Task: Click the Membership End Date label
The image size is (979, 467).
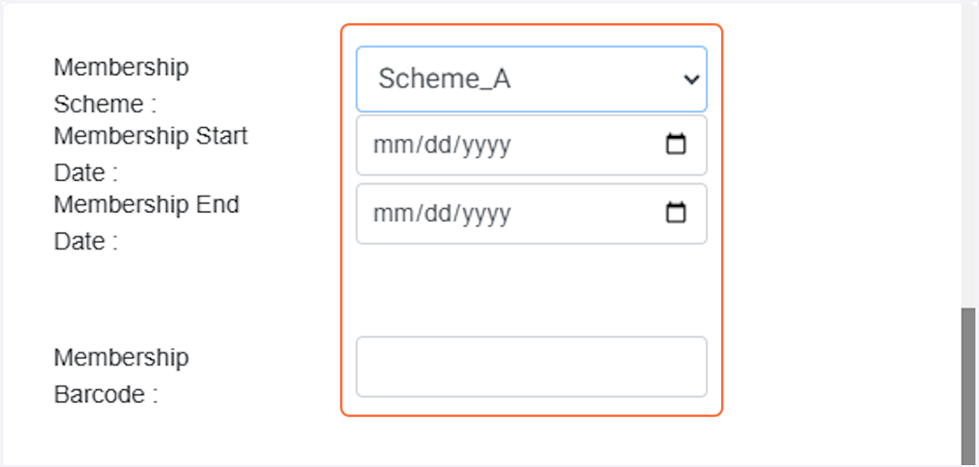Action: [x=146, y=222]
